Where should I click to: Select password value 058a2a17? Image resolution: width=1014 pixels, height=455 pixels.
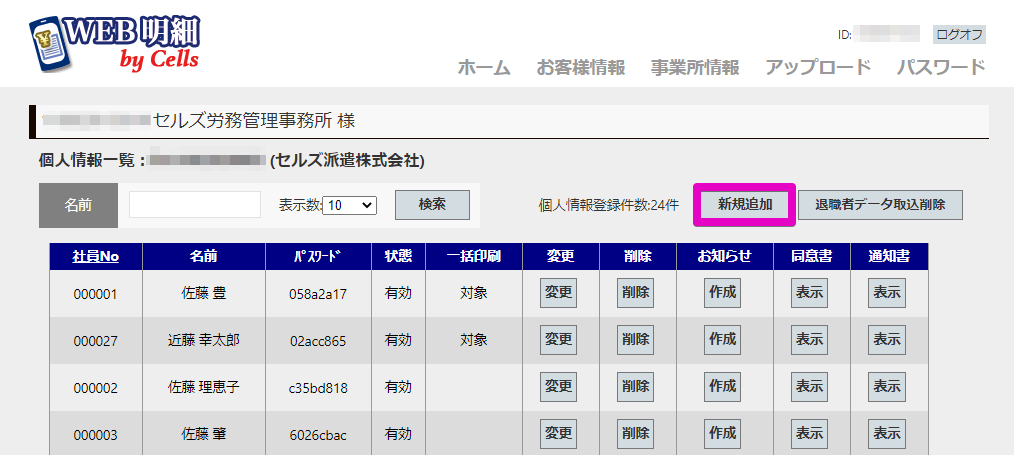[318, 294]
